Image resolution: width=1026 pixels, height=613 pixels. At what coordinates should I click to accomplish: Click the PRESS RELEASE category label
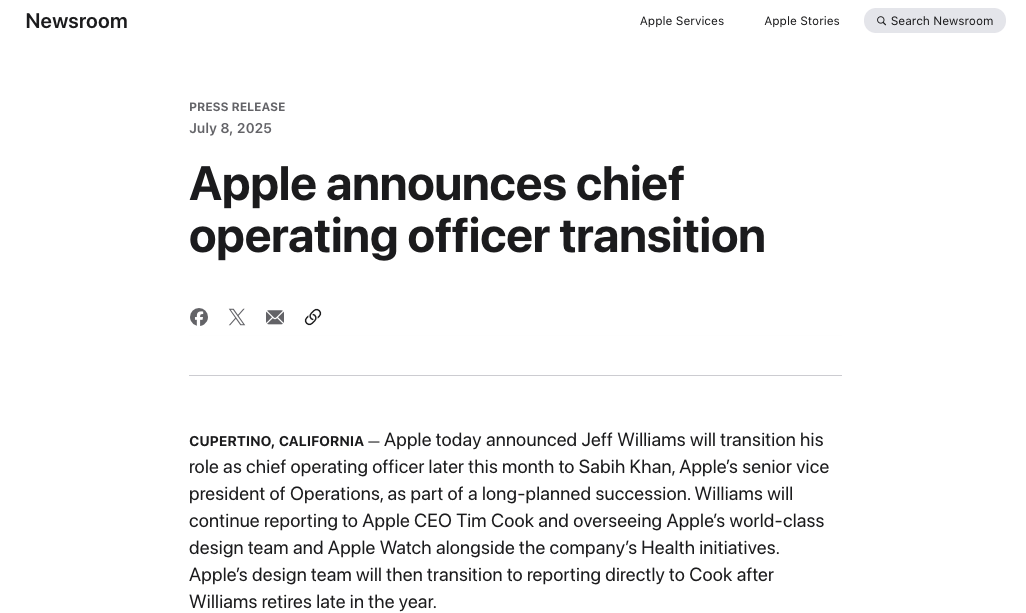[x=237, y=107]
